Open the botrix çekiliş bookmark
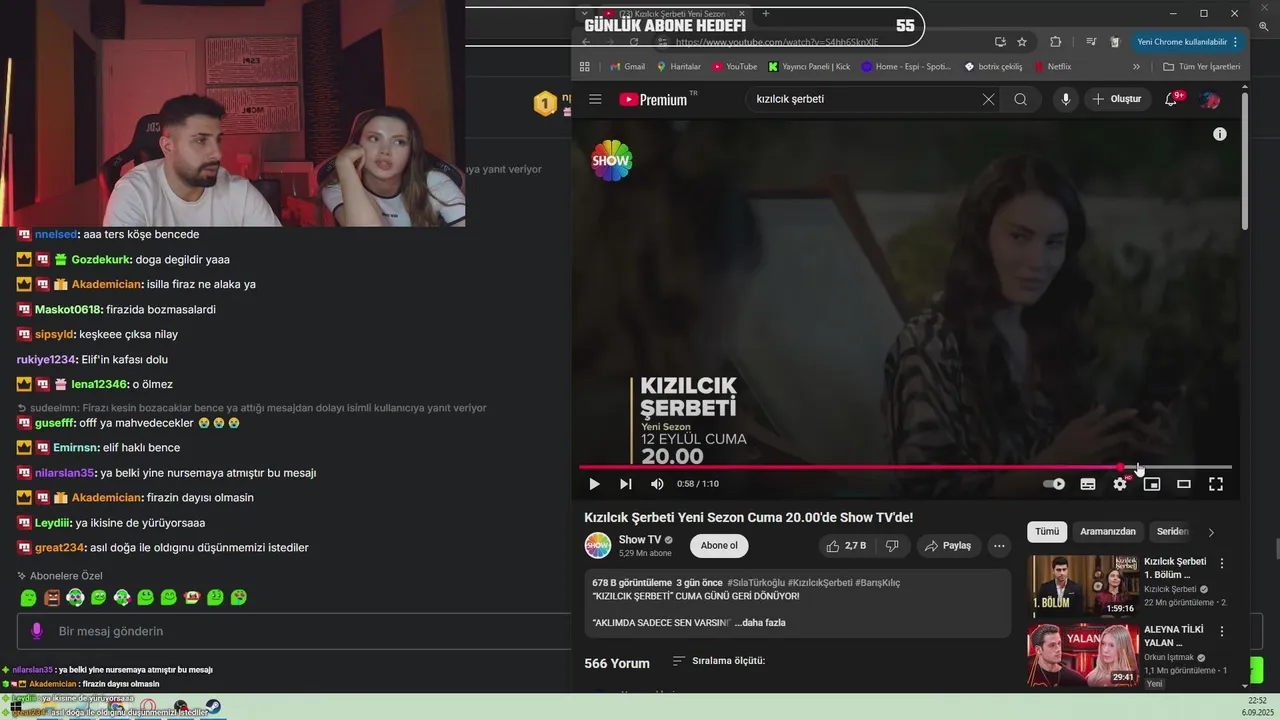This screenshot has width=1280, height=720. 993,67
